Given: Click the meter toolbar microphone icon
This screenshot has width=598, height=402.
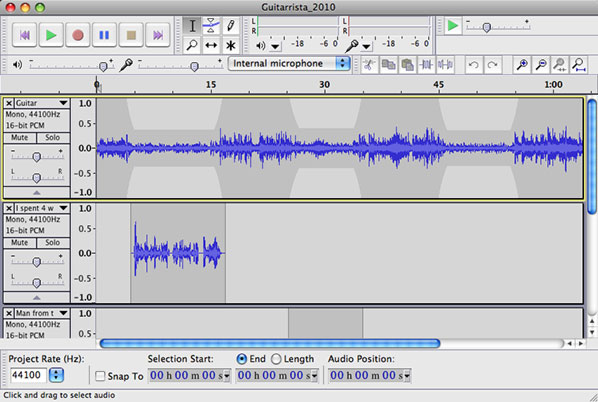Looking at the screenshot, I should [x=352, y=46].
